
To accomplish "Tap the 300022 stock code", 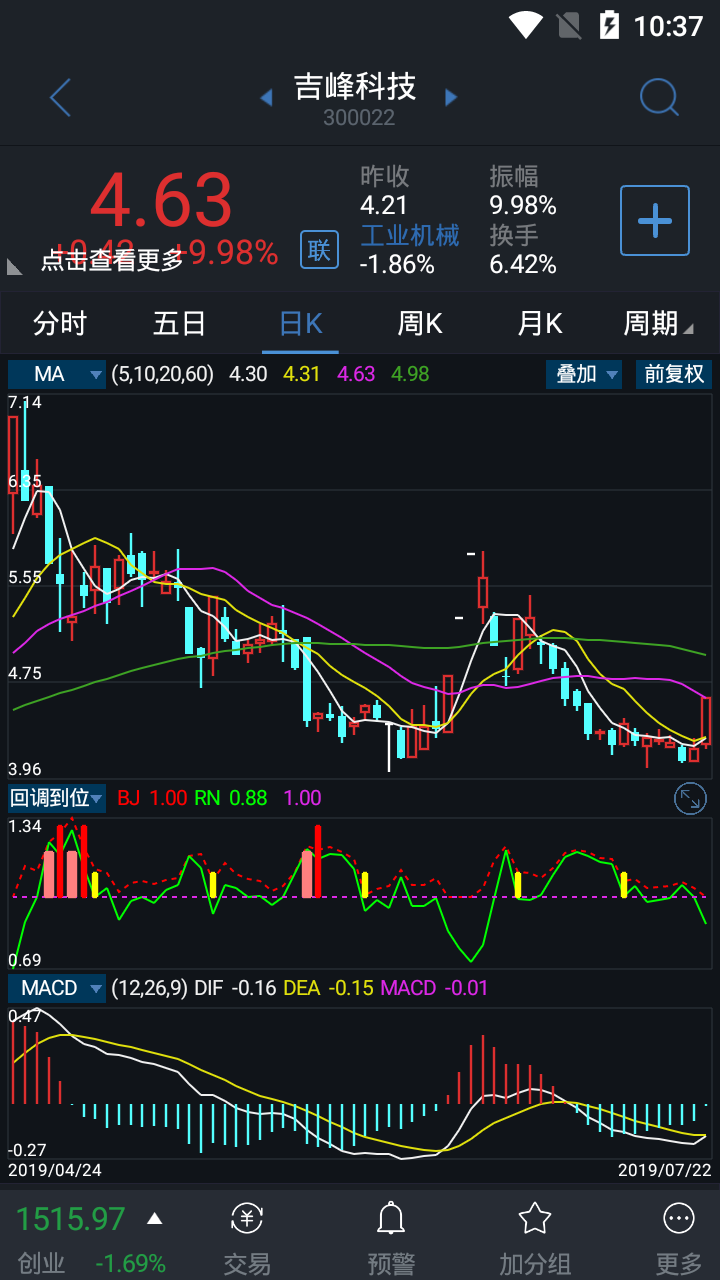I will click(359, 118).
